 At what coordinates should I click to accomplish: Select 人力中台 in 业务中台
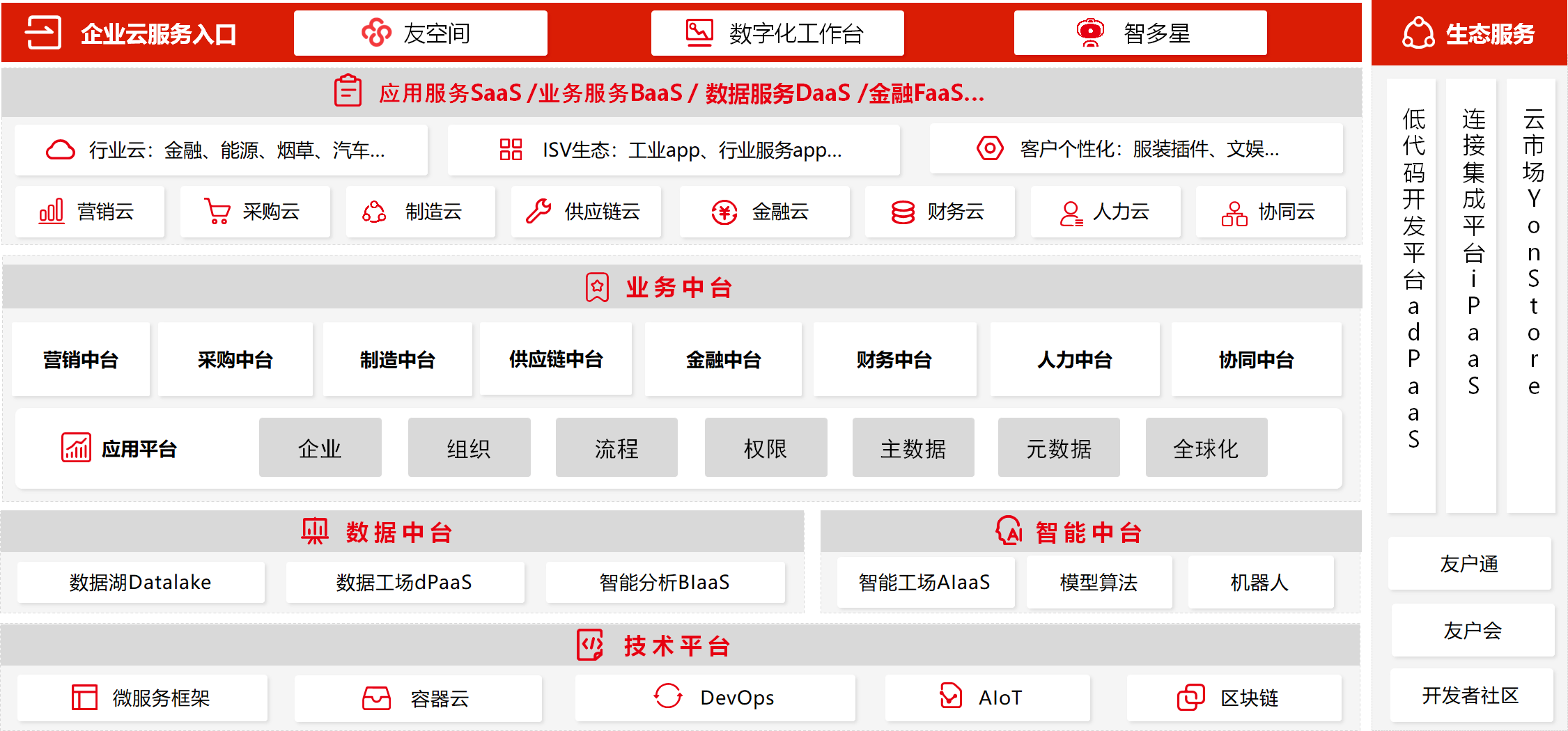pos(1074,360)
